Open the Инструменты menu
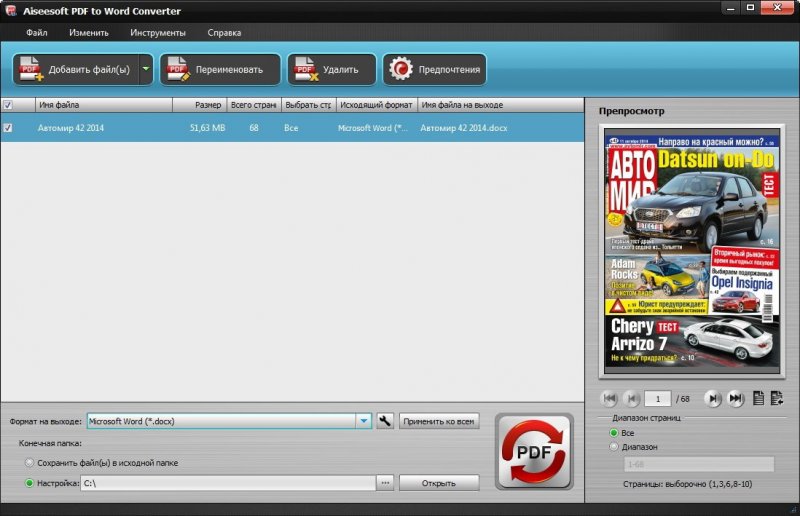 [158, 33]
